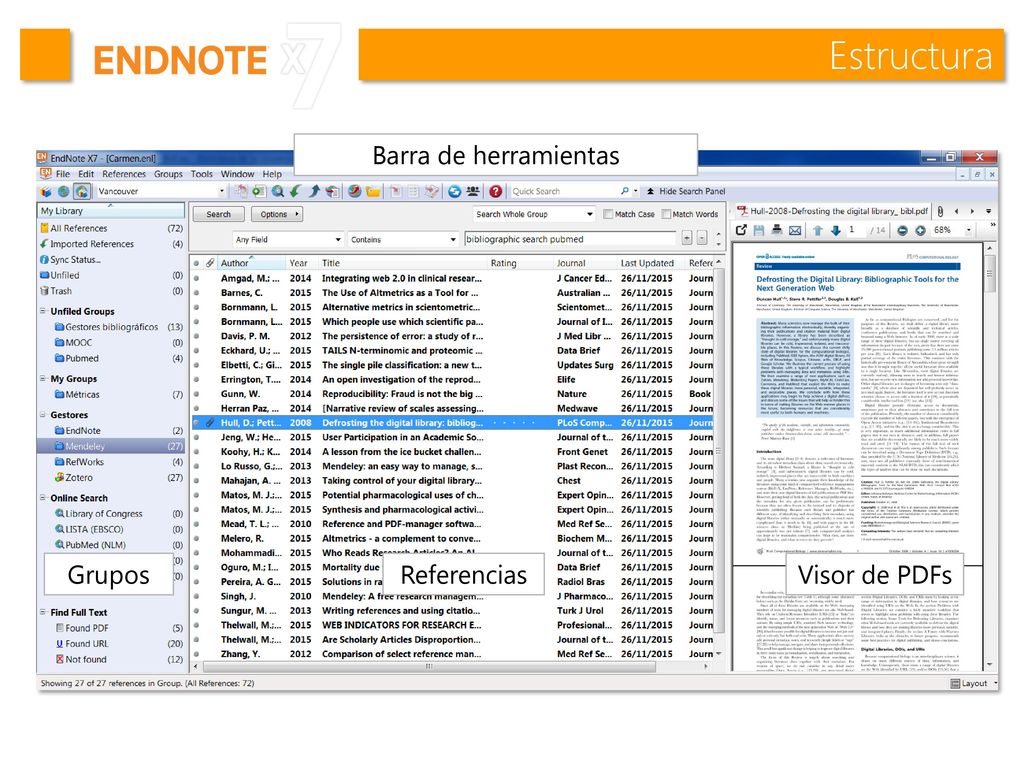The width and height of the screenshot is (1024, 768).
Task: Open the File menu
Action: 63,174
